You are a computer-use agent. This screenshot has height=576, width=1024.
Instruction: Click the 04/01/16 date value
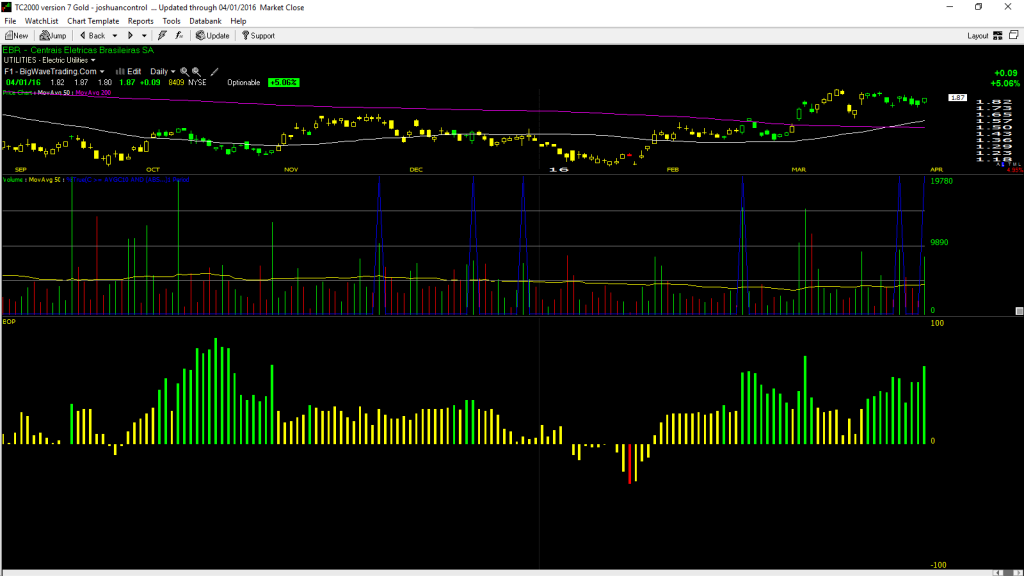tap(24, 82)
